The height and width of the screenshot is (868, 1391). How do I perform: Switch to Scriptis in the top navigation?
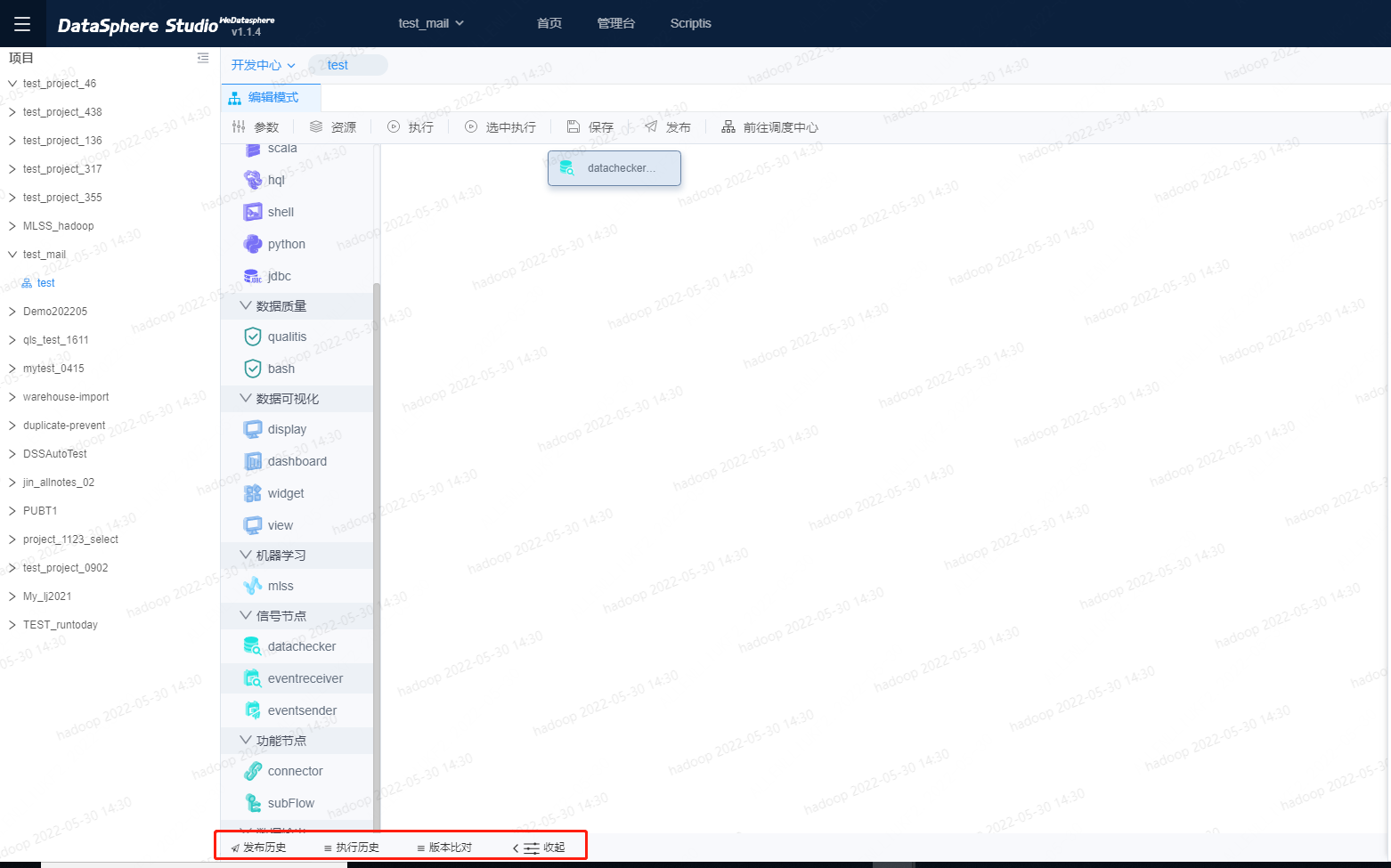click(691, 23)
